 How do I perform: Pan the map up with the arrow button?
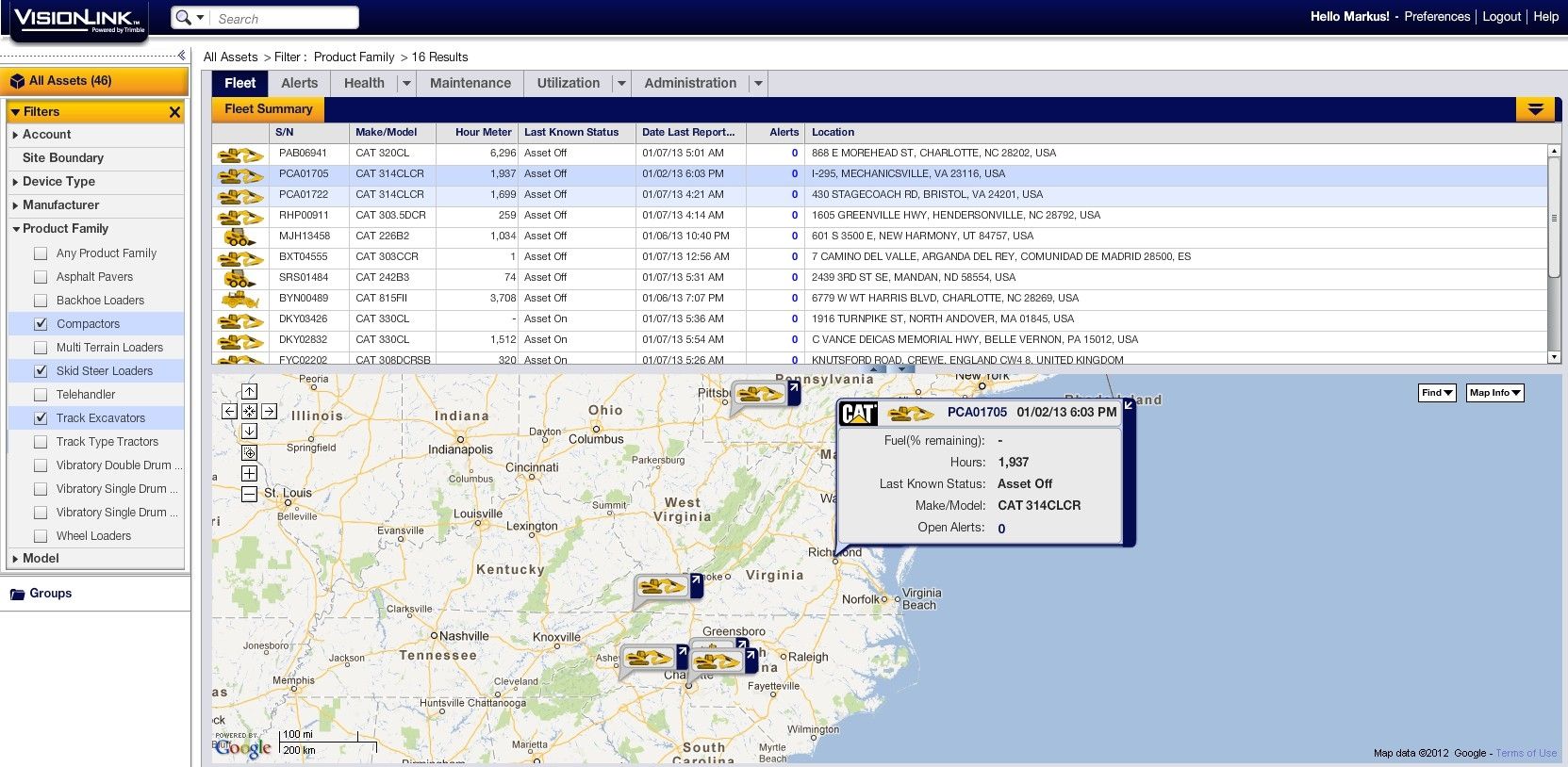[249, 391]
